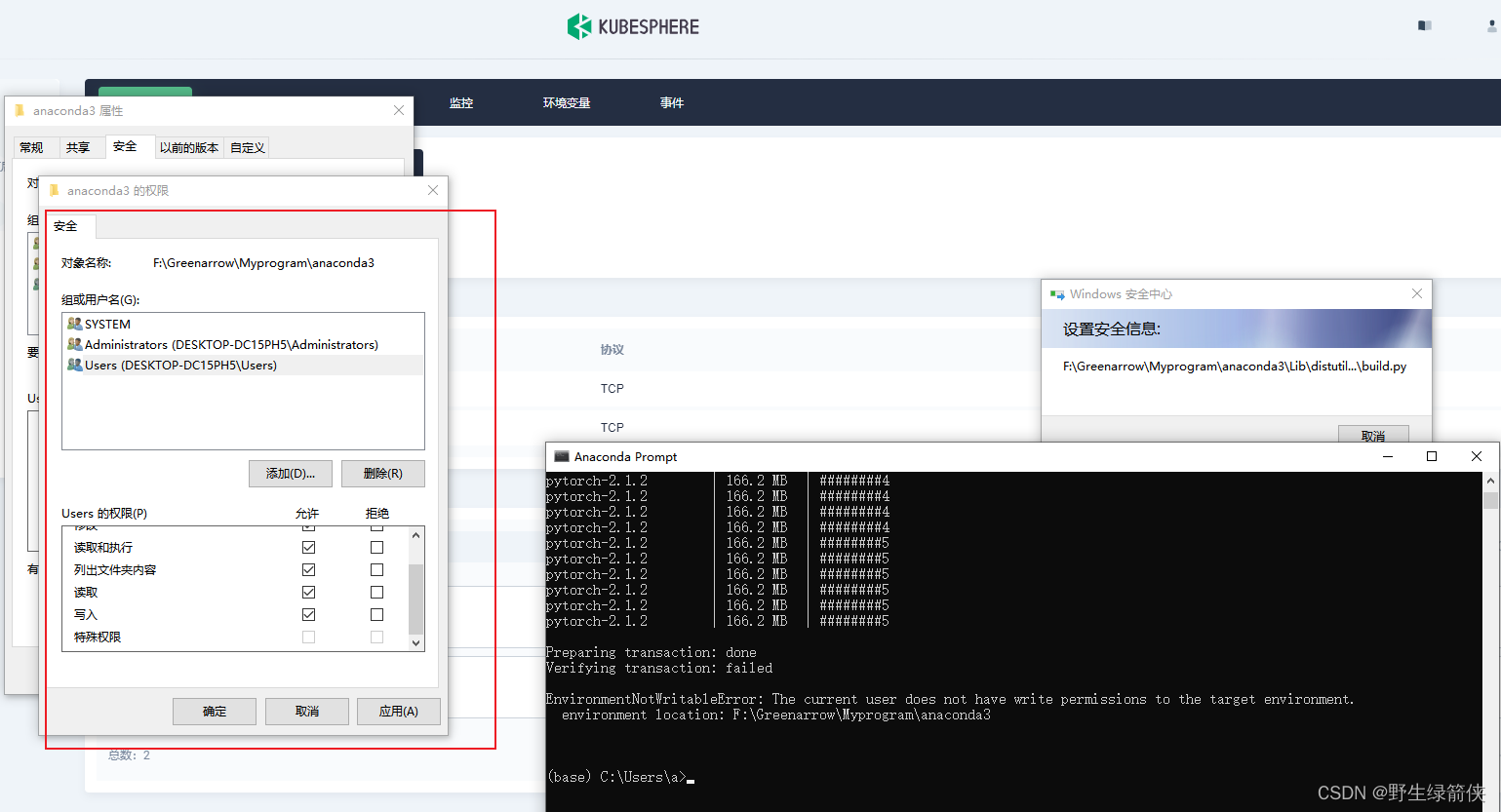Click the Windows 安全中心 title icon
Viewport: 1501px width, 812px height.
pyautogui.click(x=1057, y=293)
